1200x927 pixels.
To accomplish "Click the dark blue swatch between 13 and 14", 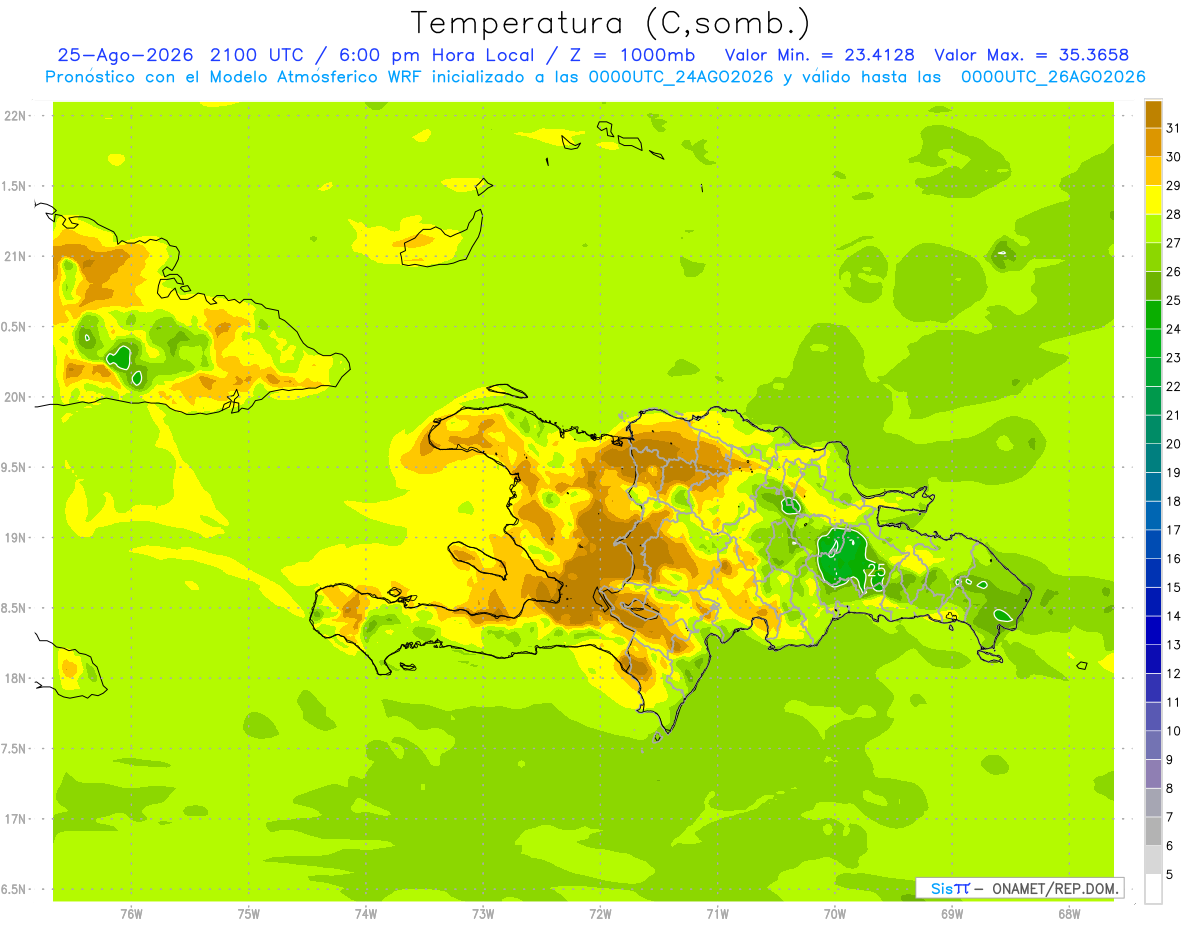I will pos(1153,630).
